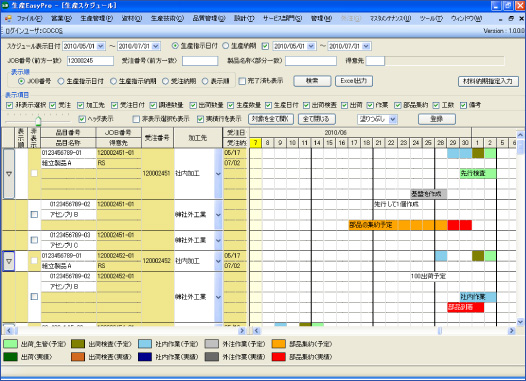Click the Excel出力 button
The height and width of the screenshot is (381, 526).
tap(354, 81)
